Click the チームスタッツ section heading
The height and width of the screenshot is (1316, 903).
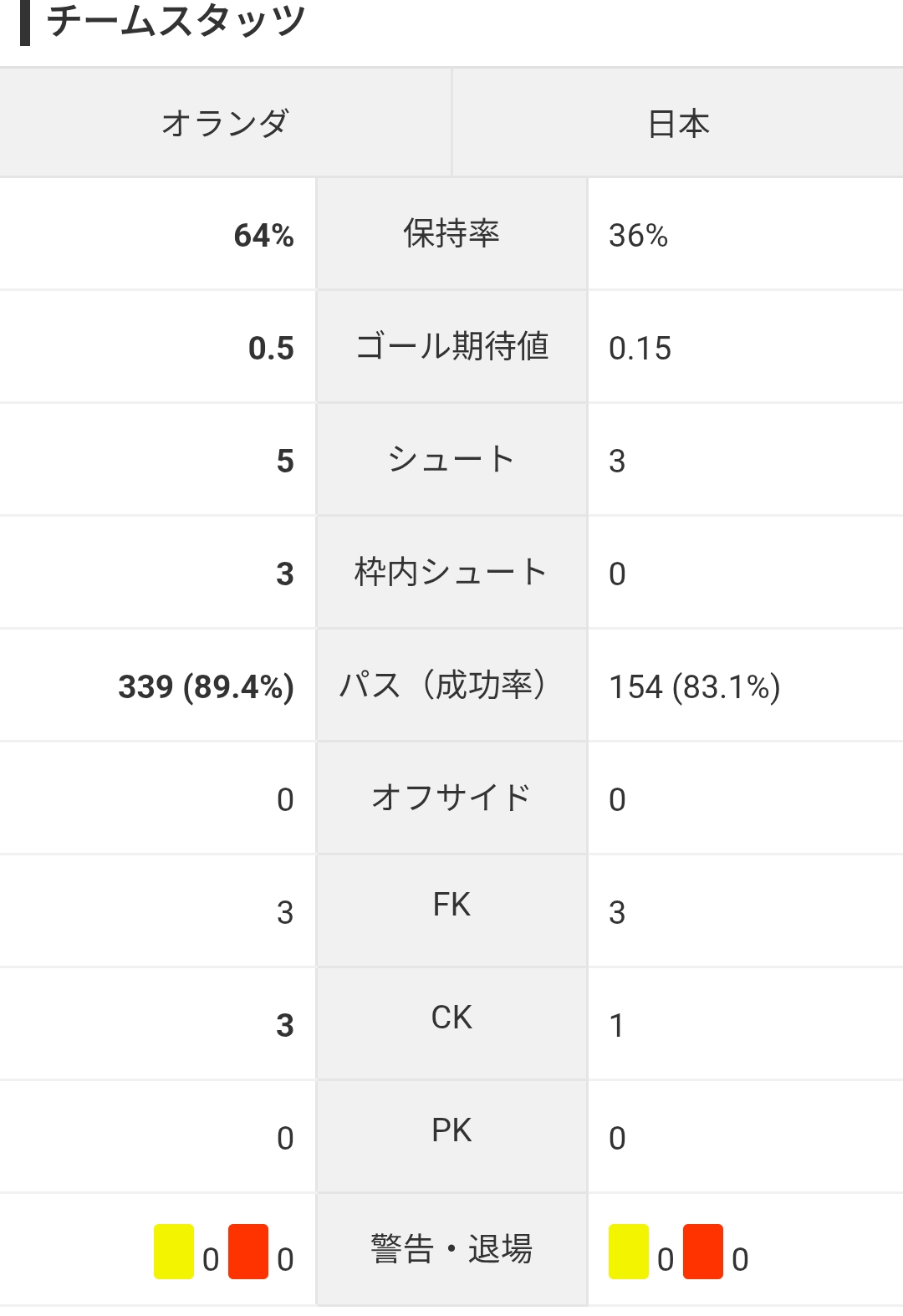coord(176,20)
